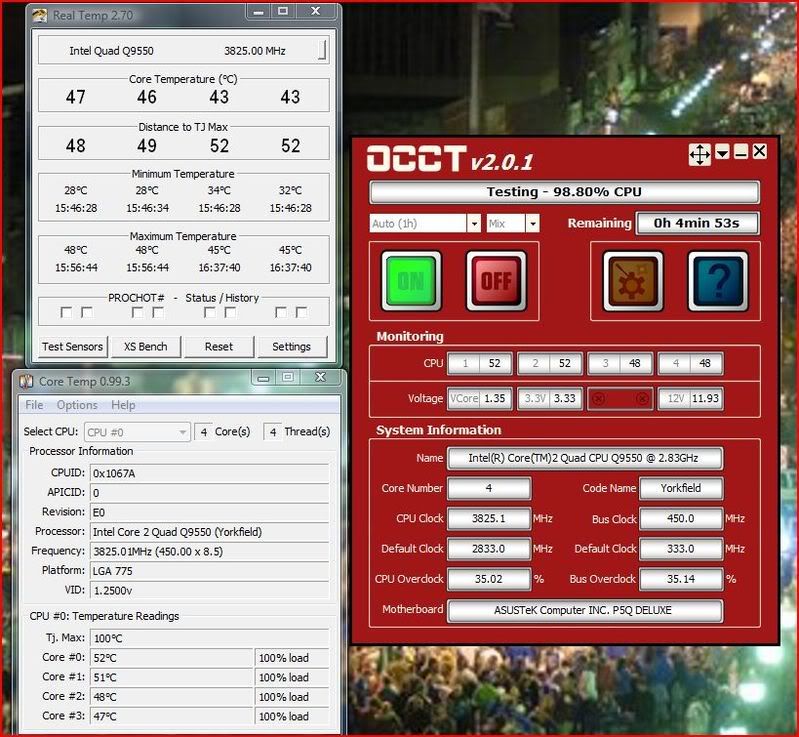Toggle second PROCHOT checkbox for core 4
The image size is (799, 737).
(x=302, y=312)
